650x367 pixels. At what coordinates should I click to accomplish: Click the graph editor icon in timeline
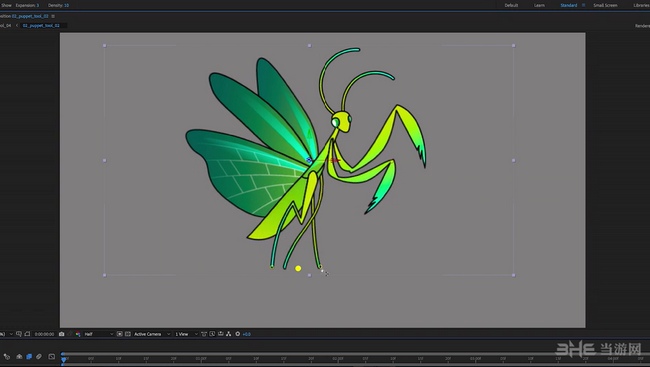51,357
